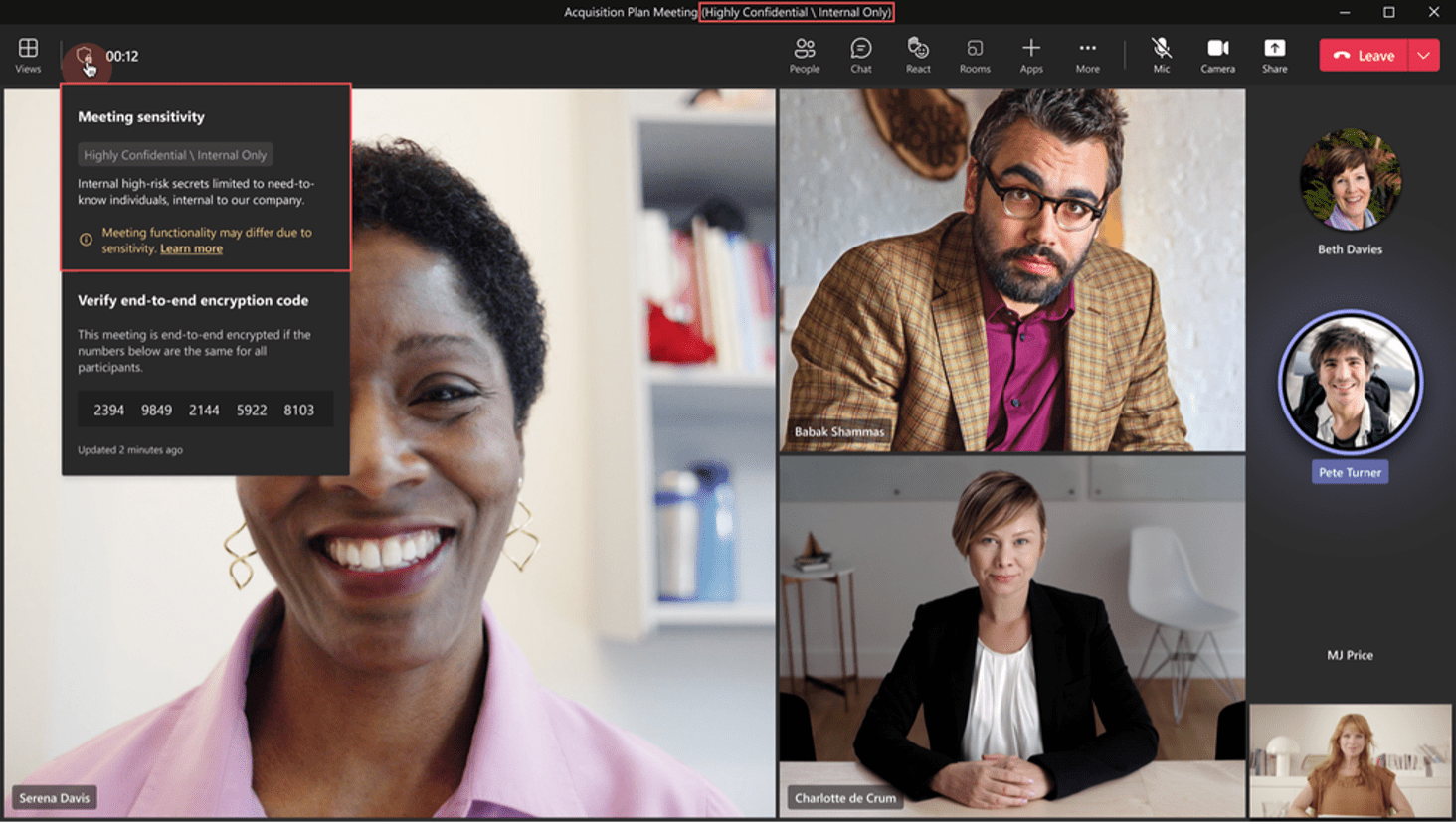The image size is (1456, 824).
Task: Click the Highly Confidential sensitivity label tag
Action: (x=175, y=155)
